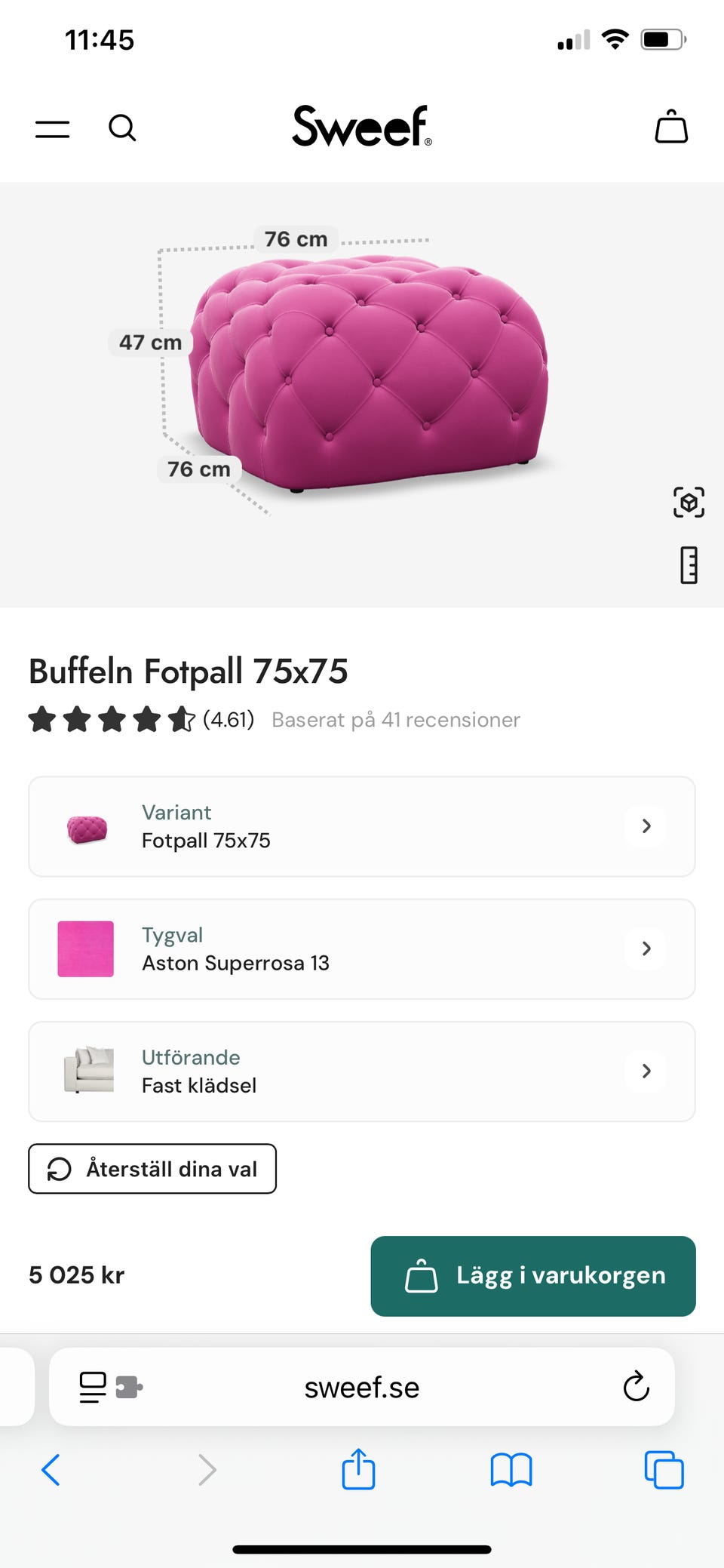
Task: Tap the search magnifier icon
Action: [122, 128]
